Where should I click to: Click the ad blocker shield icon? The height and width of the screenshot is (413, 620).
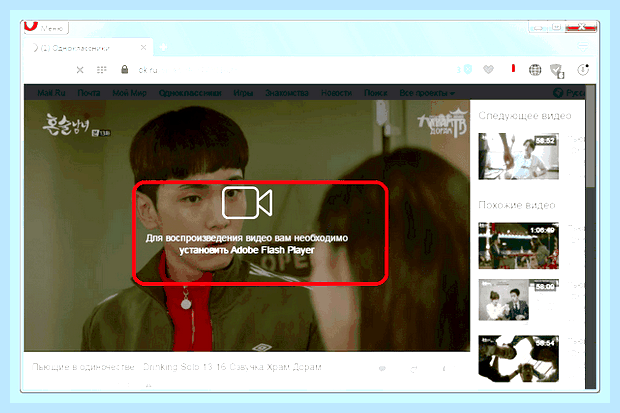click(468, 70)
